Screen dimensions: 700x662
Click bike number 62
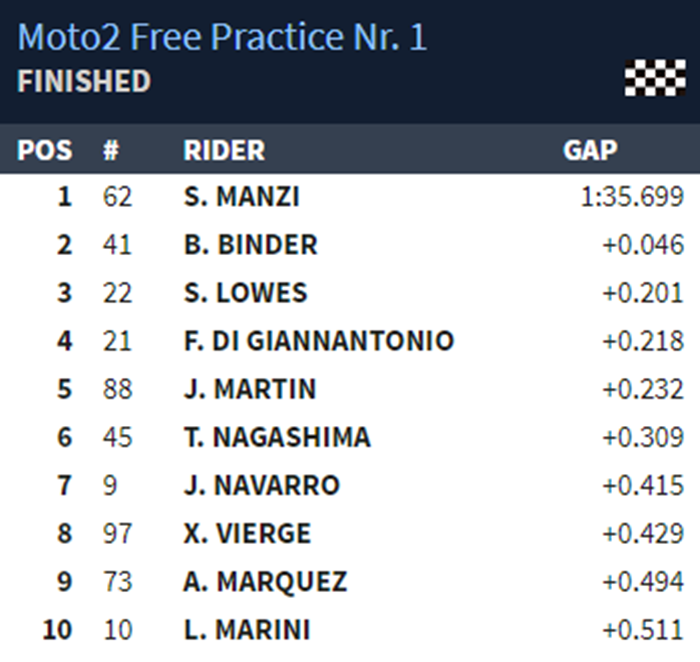[117, 197]
